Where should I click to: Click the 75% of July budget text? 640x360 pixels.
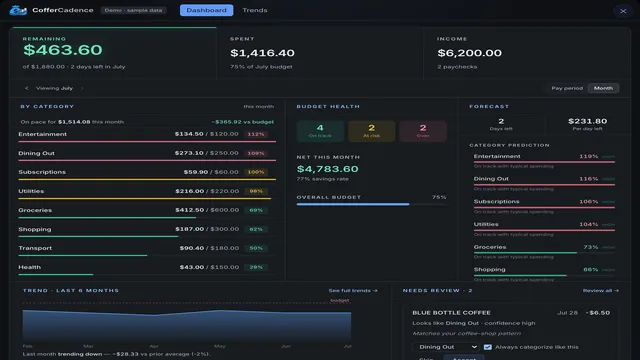[261, 67]
